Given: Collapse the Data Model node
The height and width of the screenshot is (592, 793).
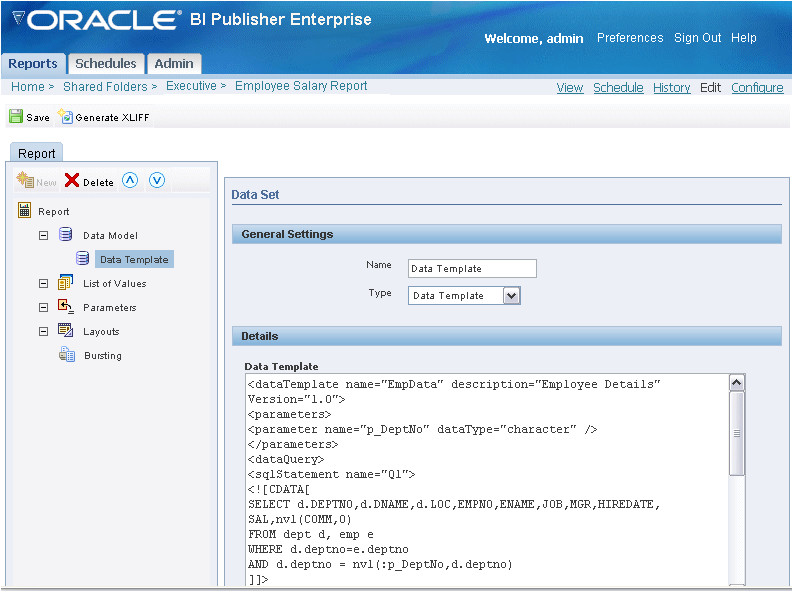Looking at the screenshot, I should (43, 236).
